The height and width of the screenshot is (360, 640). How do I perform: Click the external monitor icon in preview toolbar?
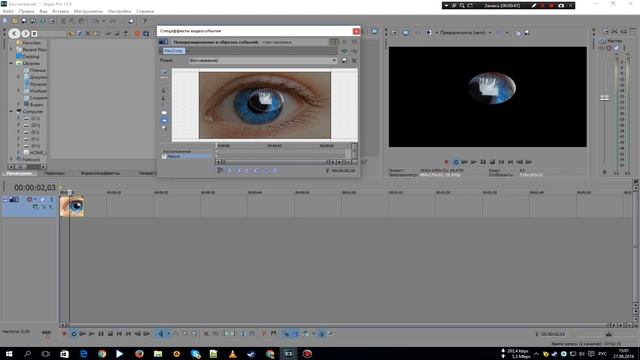click(x=405, y=33)
